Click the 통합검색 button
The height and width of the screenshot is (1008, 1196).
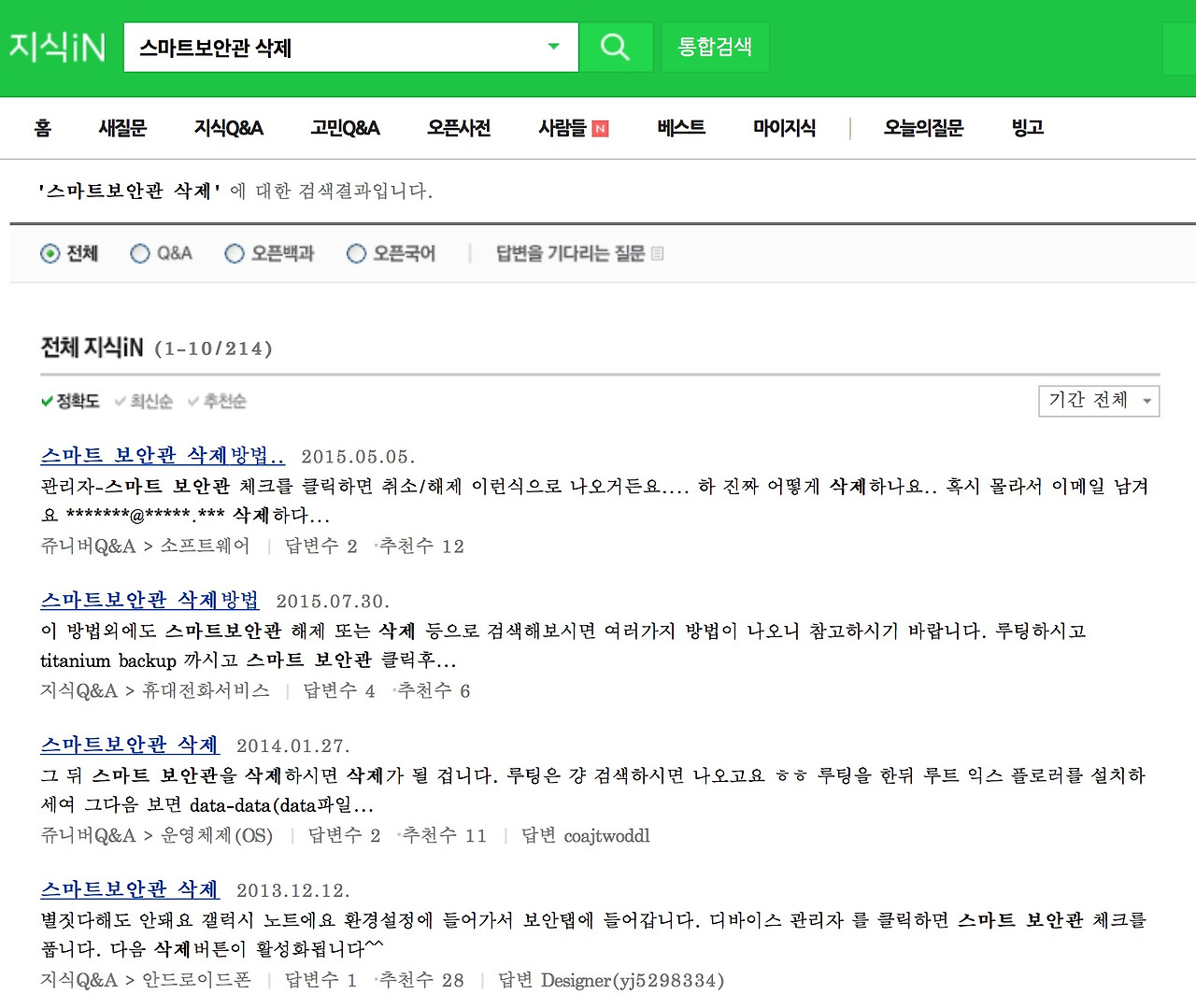coord(715,47)
